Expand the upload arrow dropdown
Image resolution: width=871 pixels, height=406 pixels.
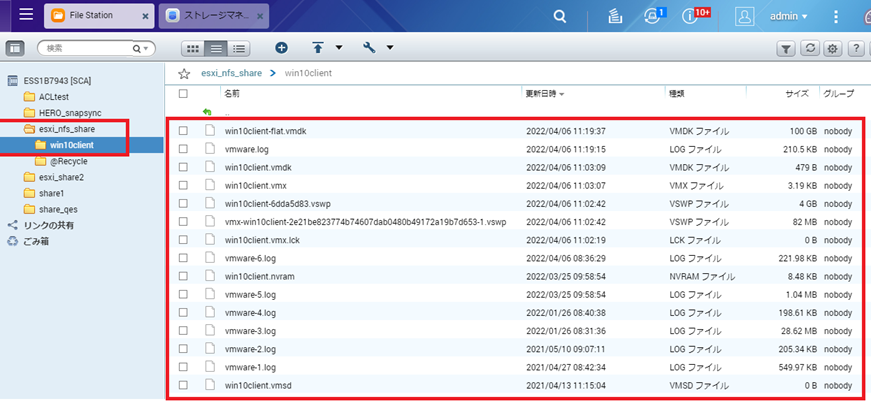(339, 48)
